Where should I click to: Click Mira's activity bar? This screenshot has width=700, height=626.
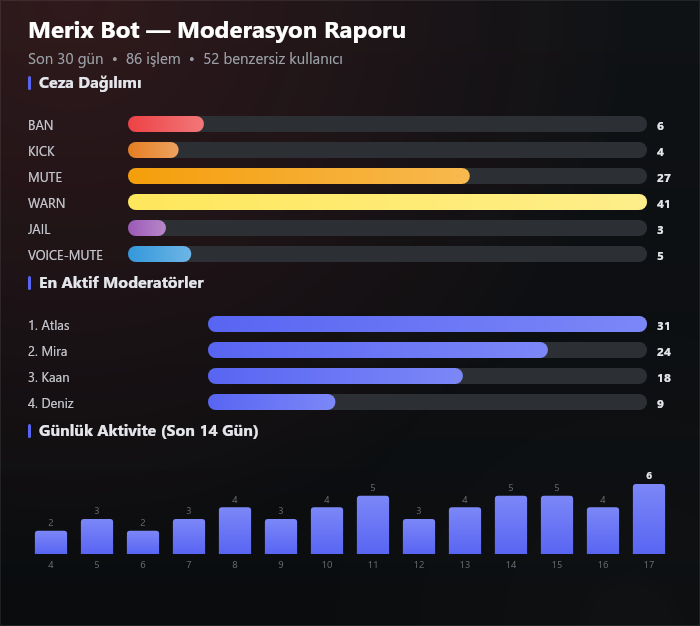[x=378, y=350]
